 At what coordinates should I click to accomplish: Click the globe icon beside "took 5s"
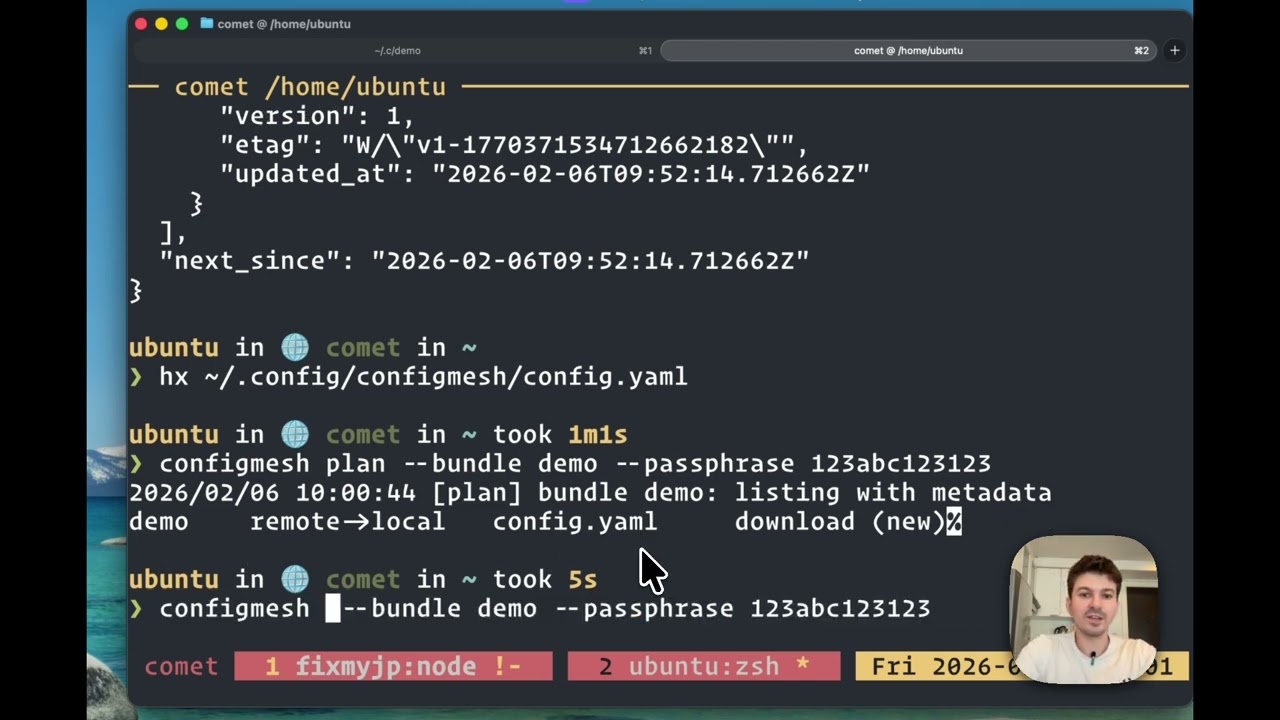(x=295, y=579)
